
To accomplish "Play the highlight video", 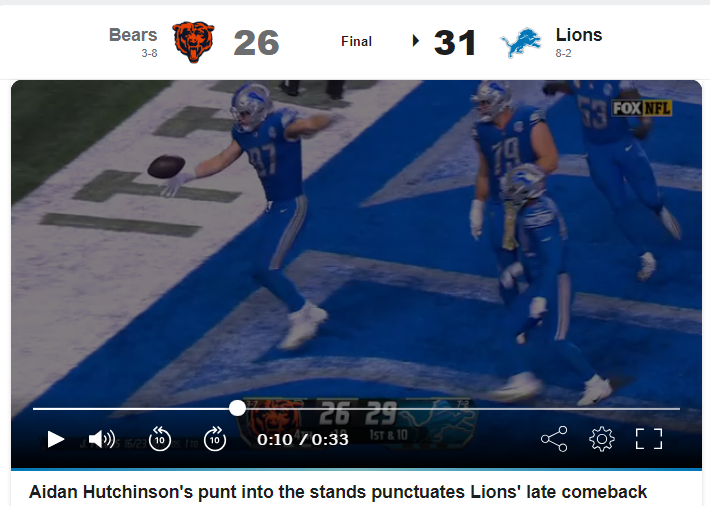I will 56,439.
